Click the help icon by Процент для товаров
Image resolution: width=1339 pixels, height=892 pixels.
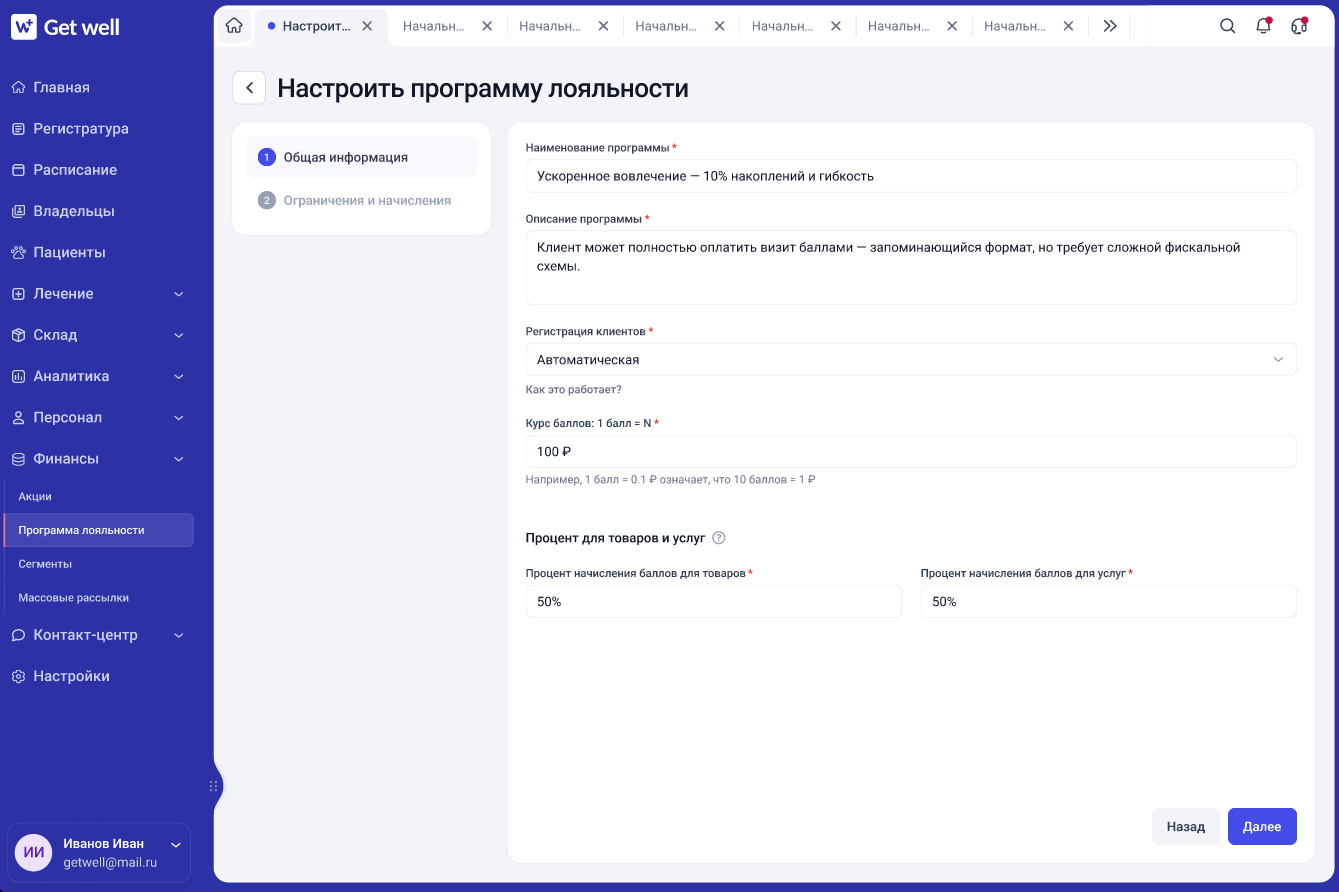tap(718, 538)
